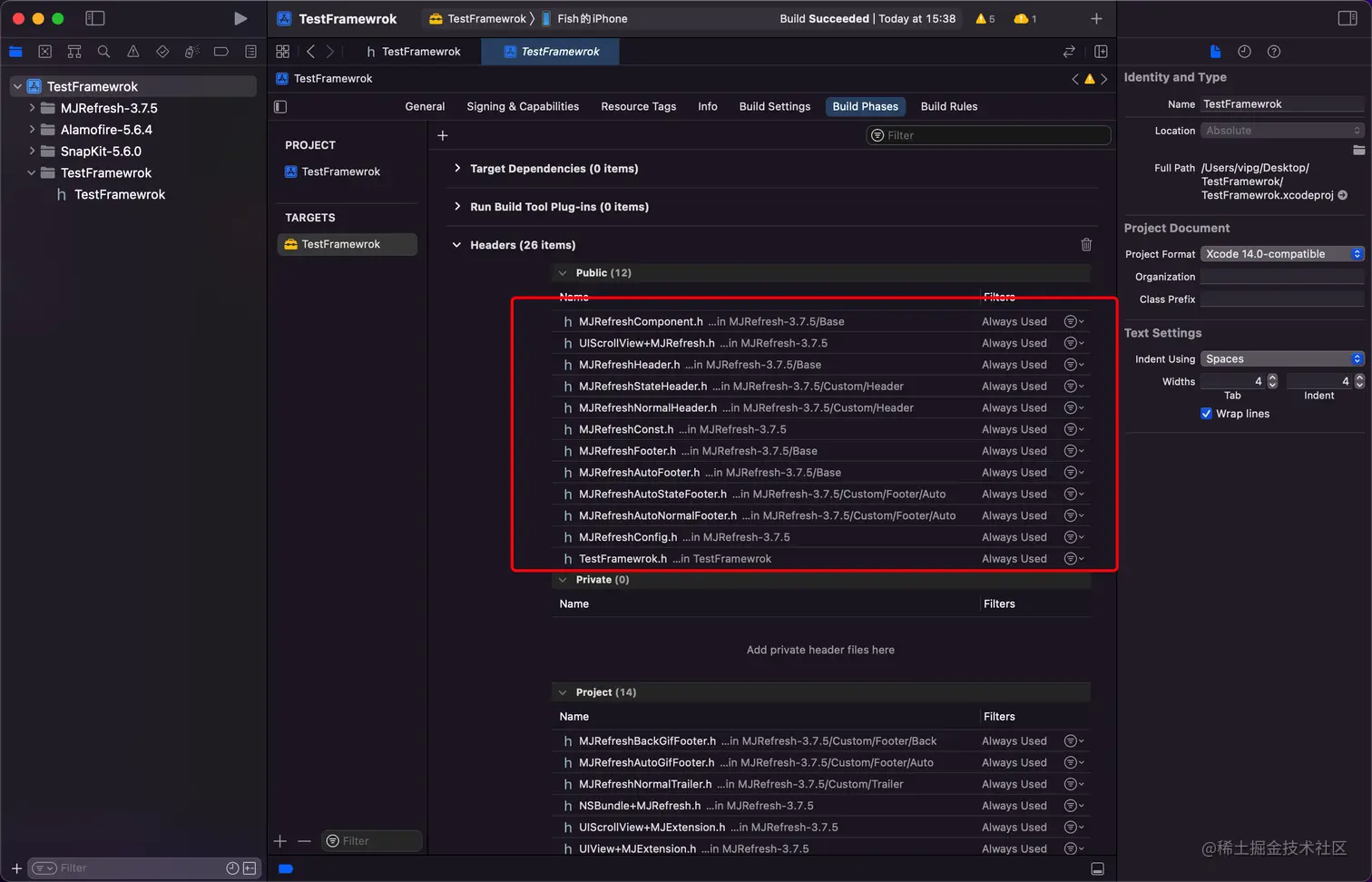Toggle the navigator sidebar icon
Viewport: 1372px width, 882px height.
(94, 18)
